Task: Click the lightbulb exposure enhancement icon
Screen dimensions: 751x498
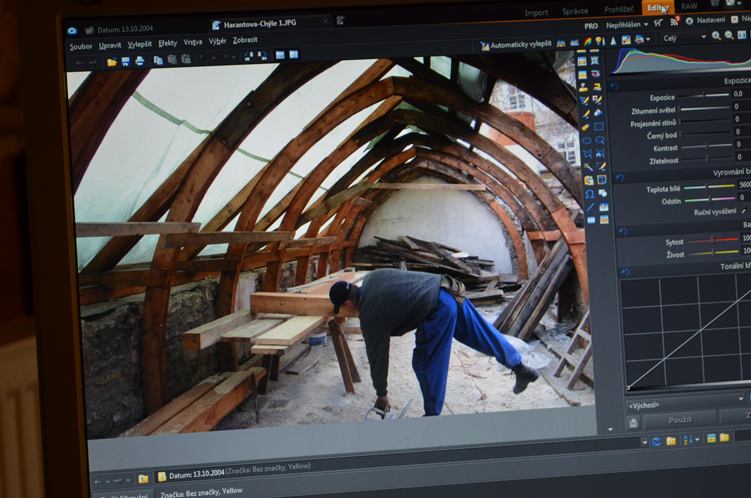Action: 599,41
